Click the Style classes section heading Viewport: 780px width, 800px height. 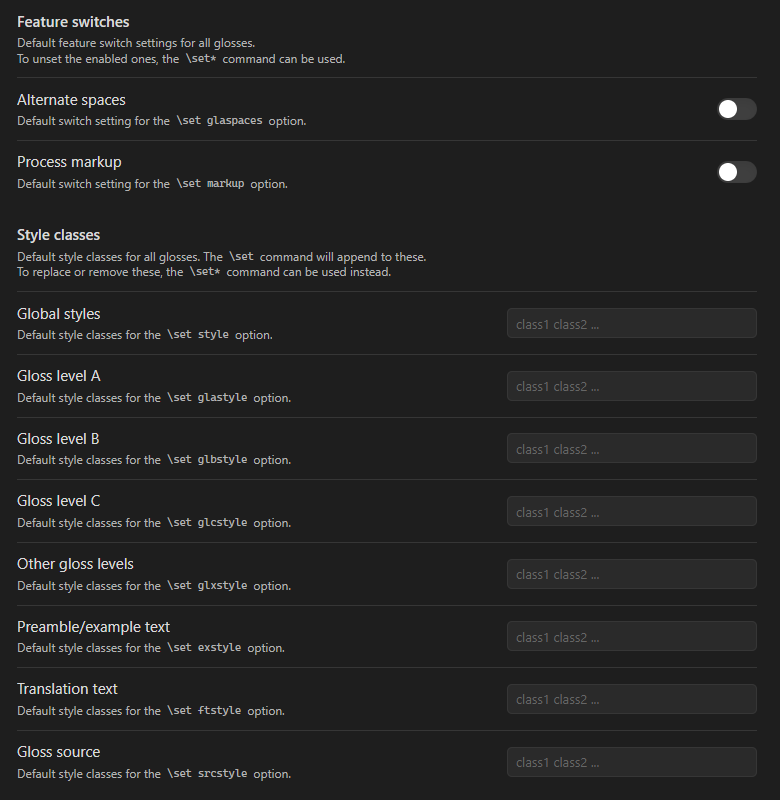pyautogui.click(x=58, y=234)
